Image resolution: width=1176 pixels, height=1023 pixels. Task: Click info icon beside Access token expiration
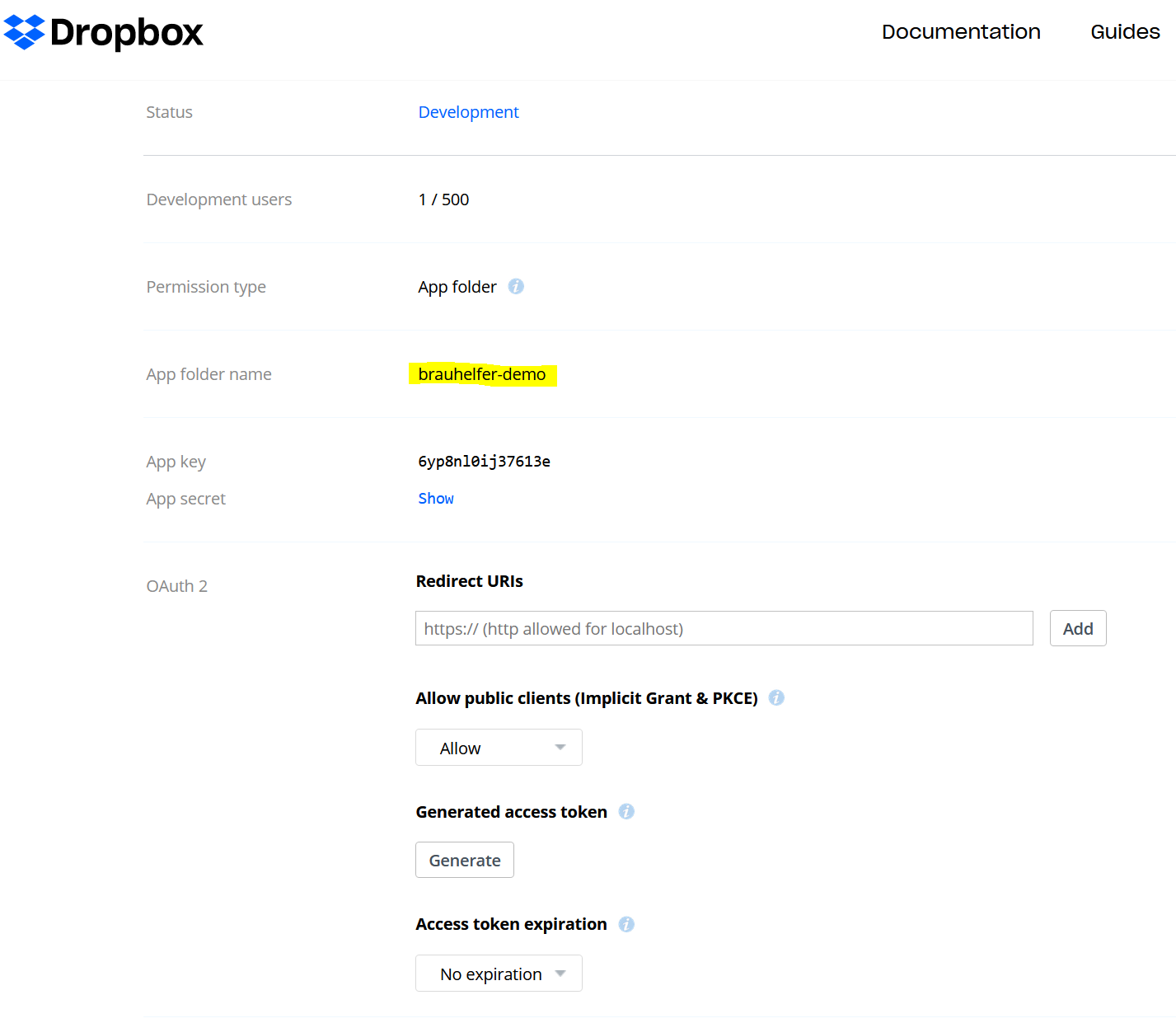tap(626, 924)
